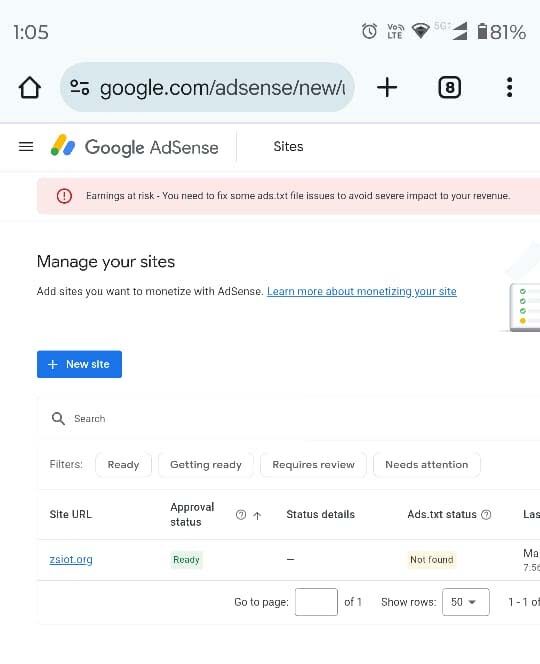Toggle the Ready filter chip
Screen dimensions: 540x664
[x=123, y=465]
